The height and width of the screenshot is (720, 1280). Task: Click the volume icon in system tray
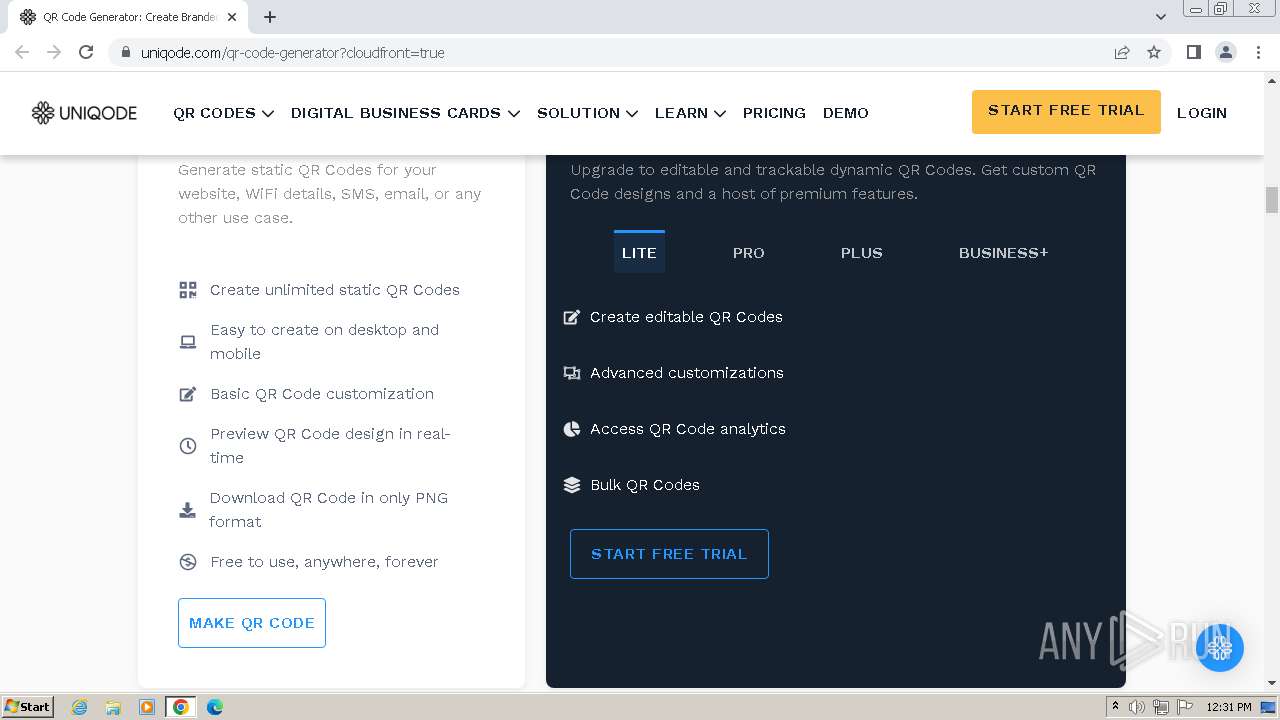pyautogui.click(x=1137, y=707)
